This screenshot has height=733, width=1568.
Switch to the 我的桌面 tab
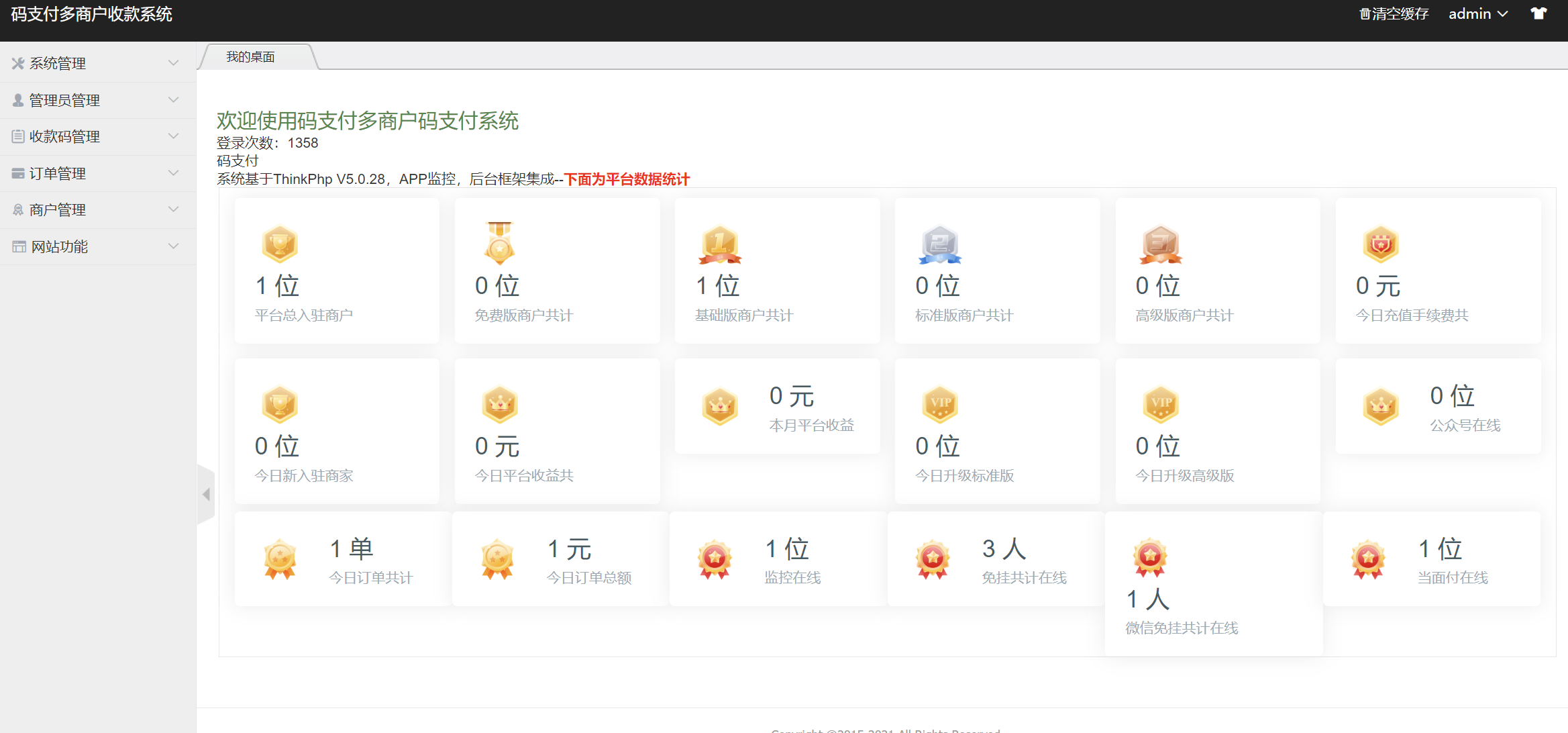(x=250, y=57)
